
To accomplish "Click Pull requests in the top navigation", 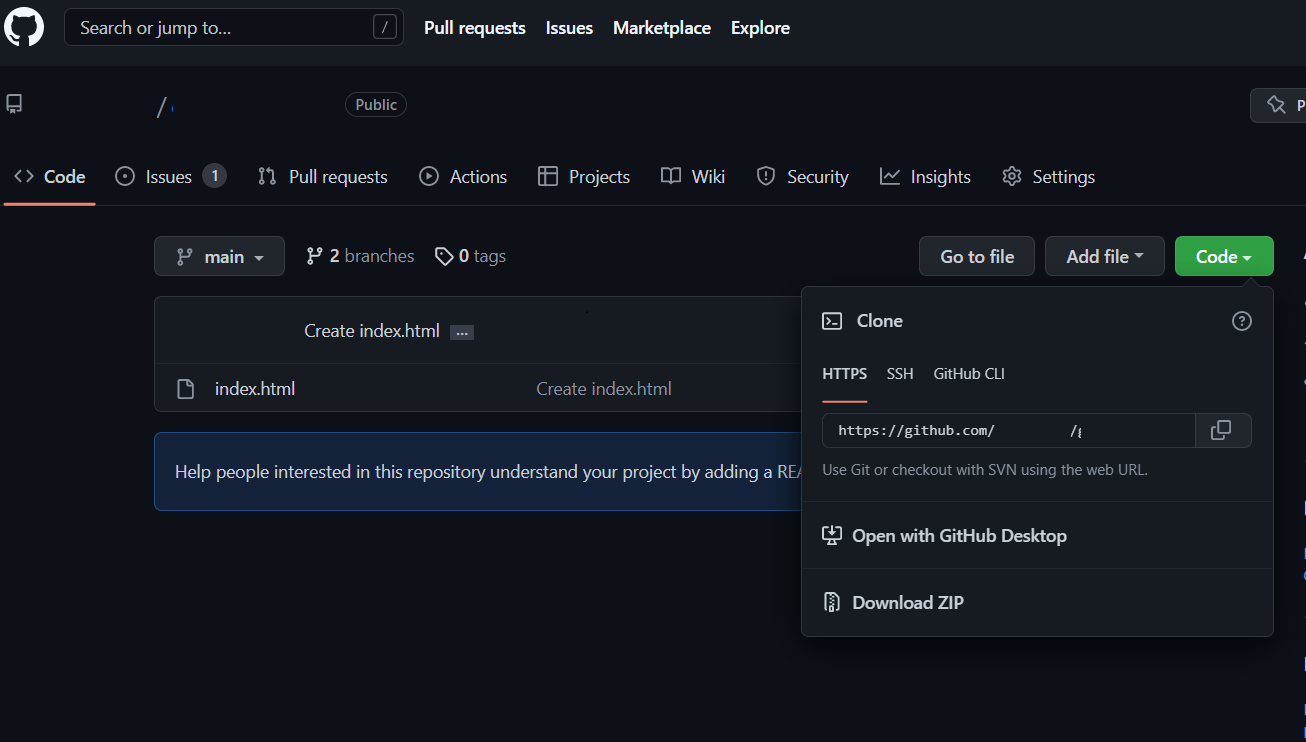I will pyautogui.click(x=475, y=28).
